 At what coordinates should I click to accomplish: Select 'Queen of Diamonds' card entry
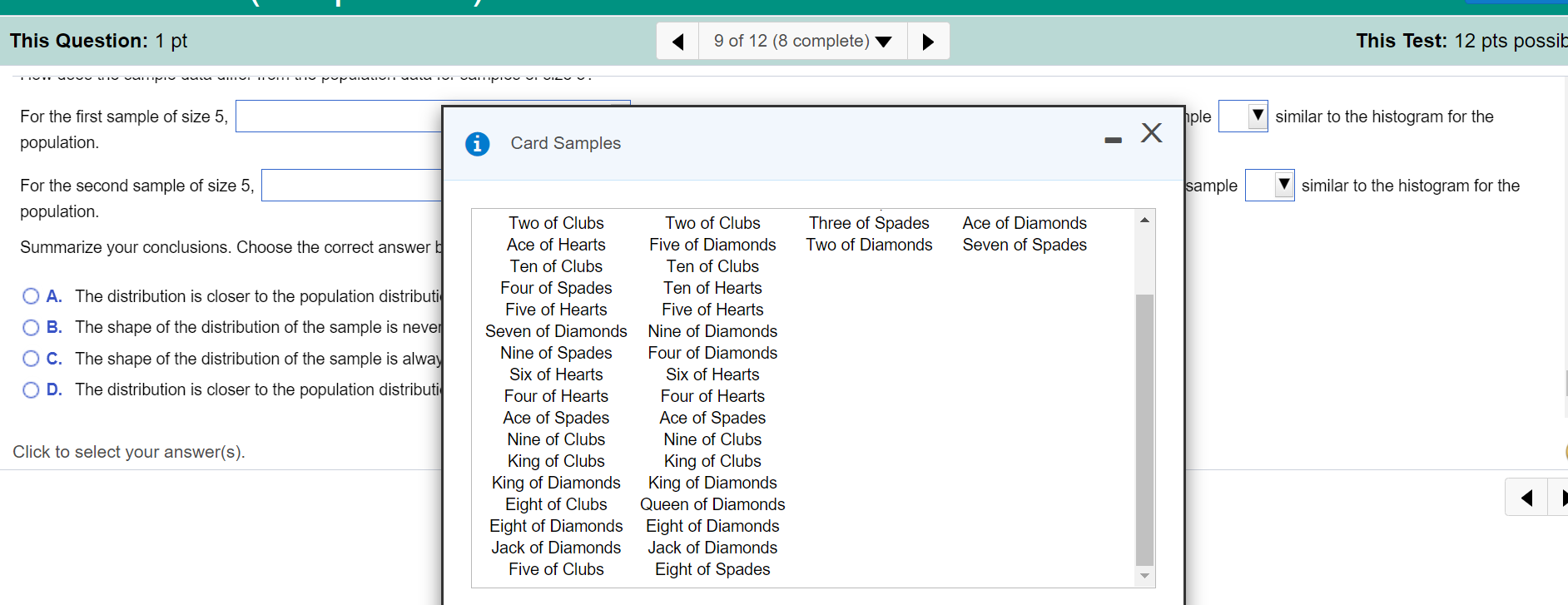click(712, 504)
